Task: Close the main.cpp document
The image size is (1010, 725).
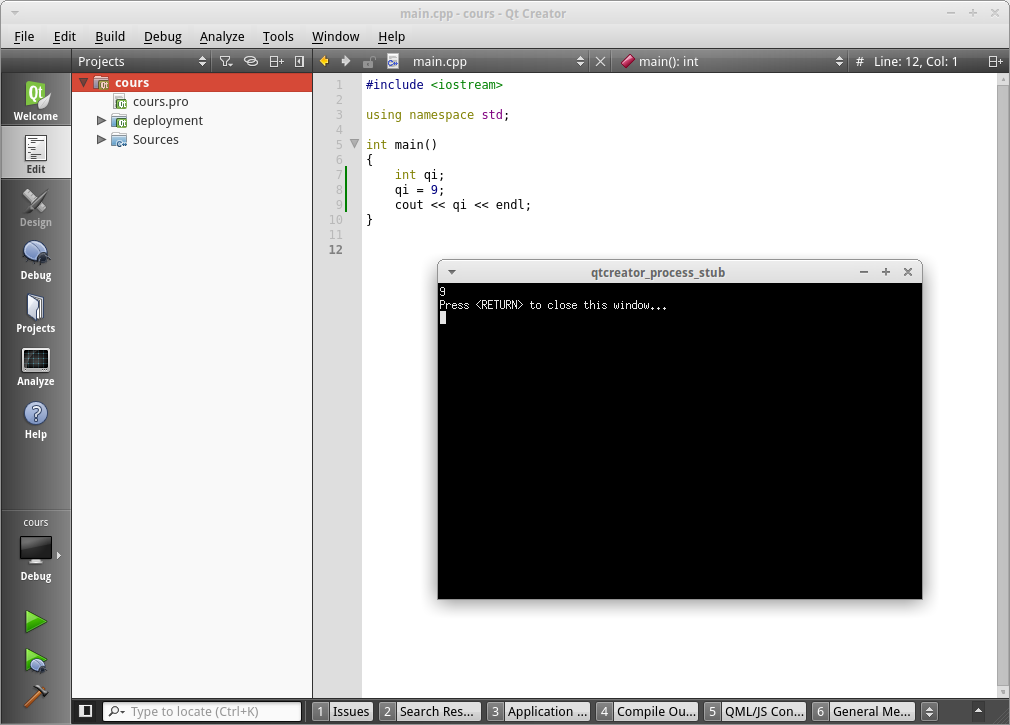Action: pos(600,61)
